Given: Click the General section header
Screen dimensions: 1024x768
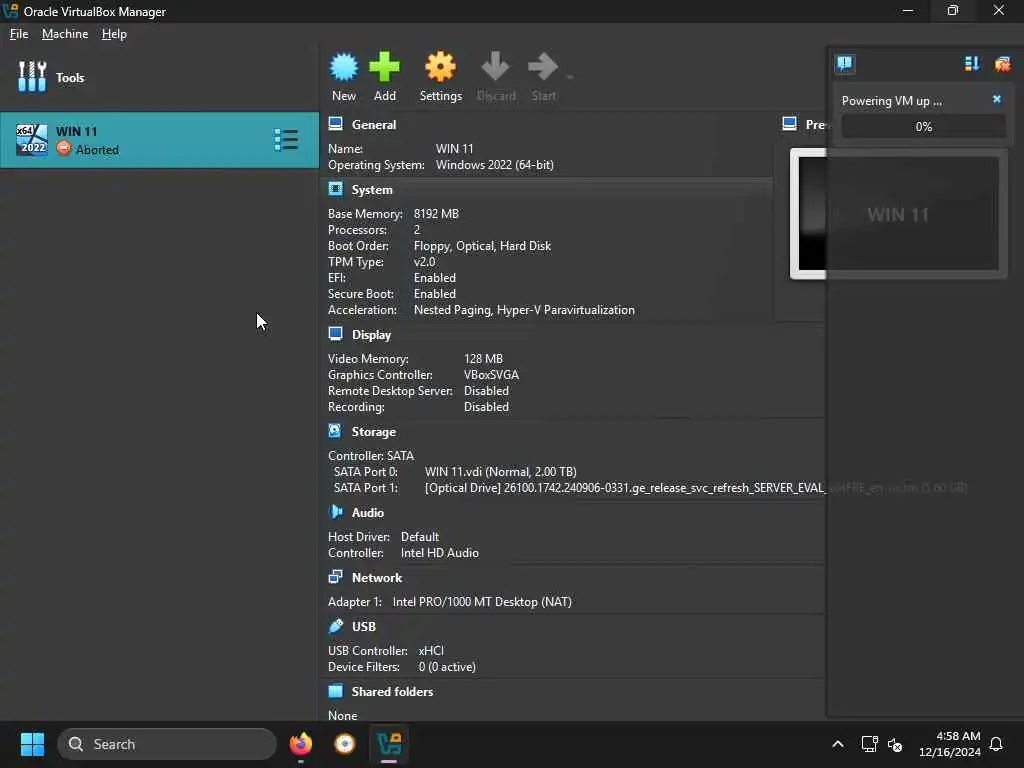Looking at the screenshot, I should [374, 125].
